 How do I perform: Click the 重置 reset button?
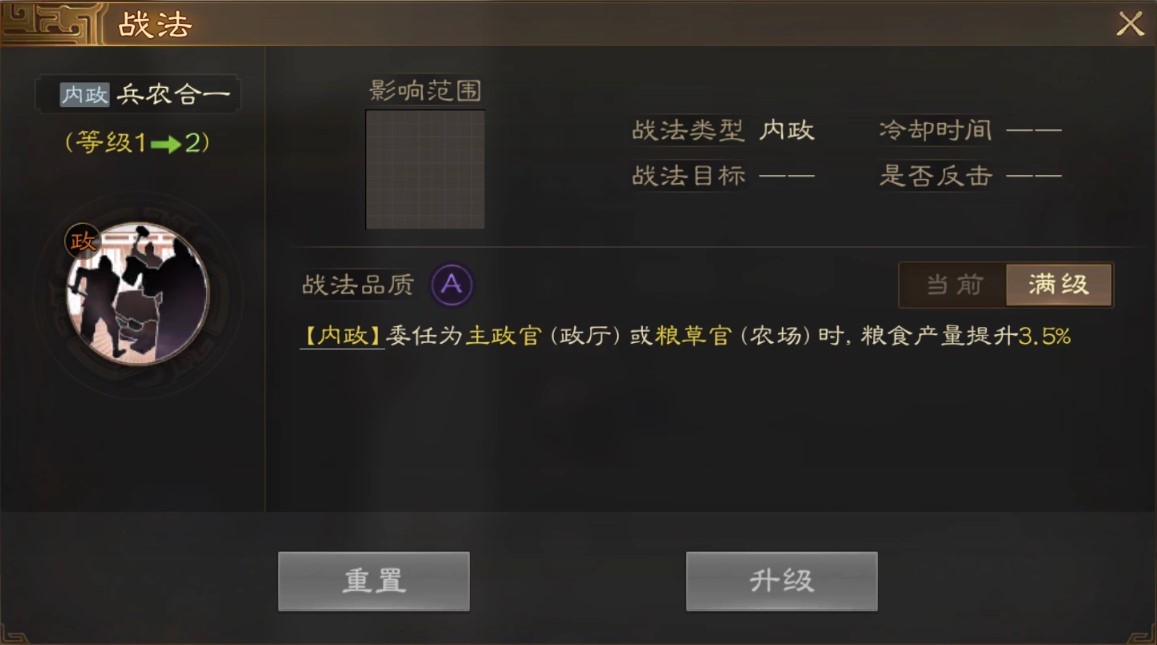pyautogui.click(x=373, y=582)
